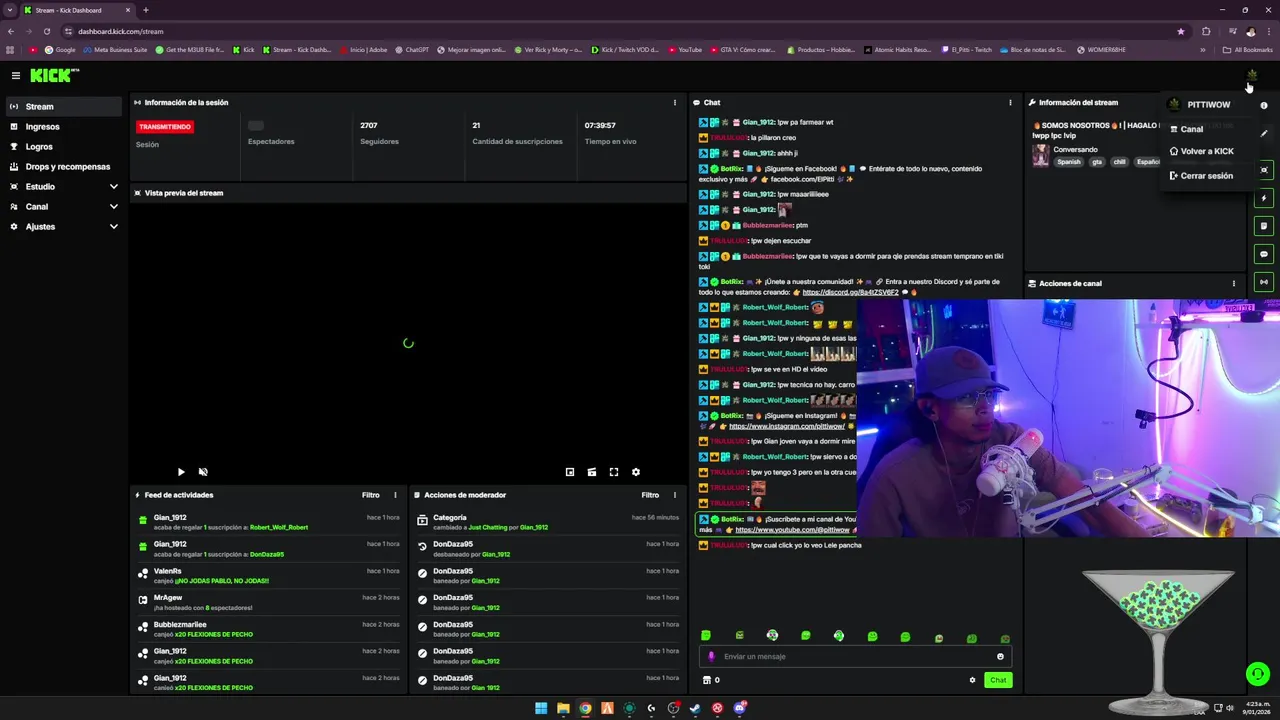Click the profile avatar in top right

pyautogui.click(x=1251, y=75)
